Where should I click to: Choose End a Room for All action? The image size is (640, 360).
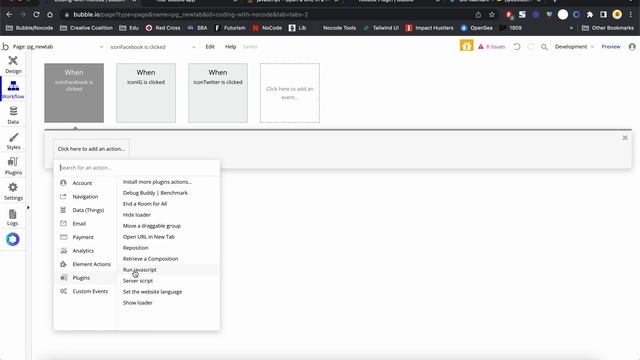[x=145, y=204]
